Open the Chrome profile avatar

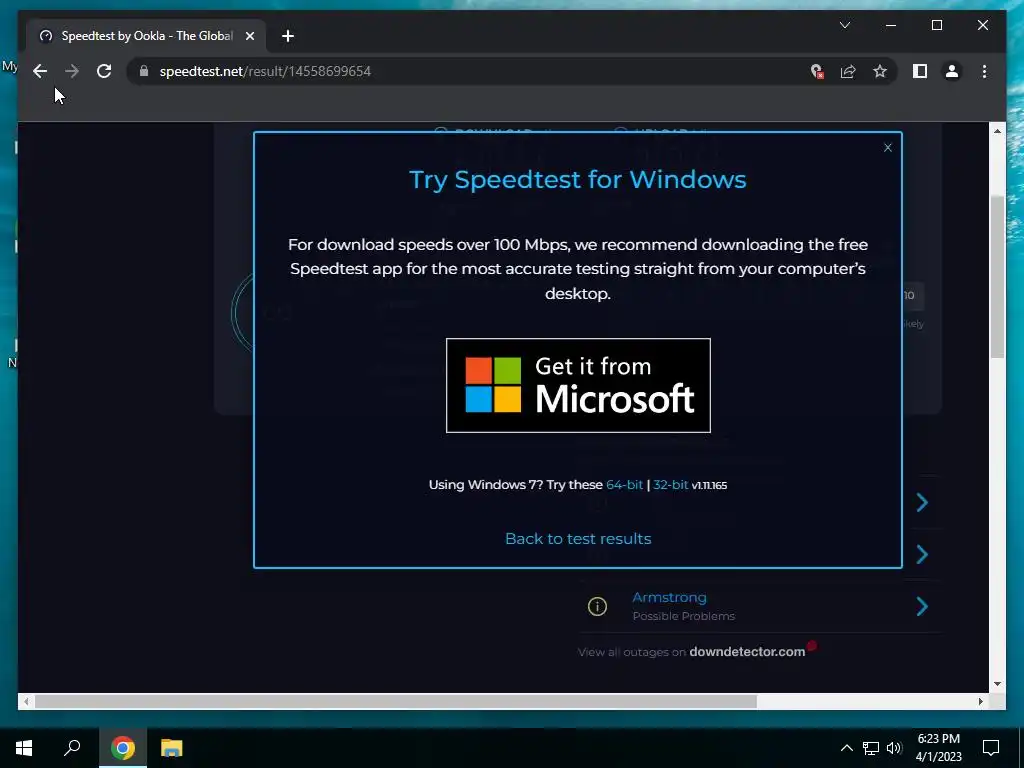[952, 71]
